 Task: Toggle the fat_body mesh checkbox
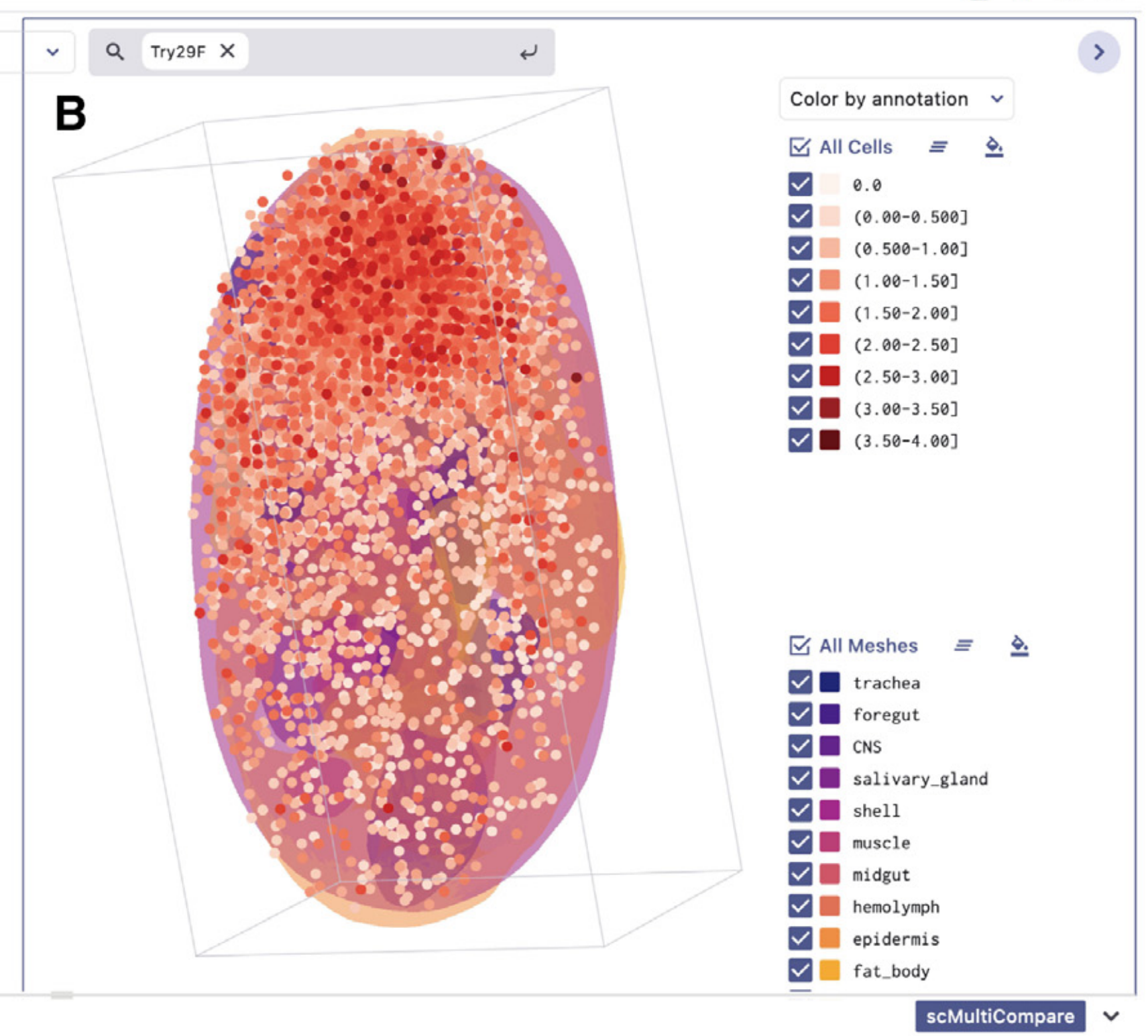[x=800, y=970]
